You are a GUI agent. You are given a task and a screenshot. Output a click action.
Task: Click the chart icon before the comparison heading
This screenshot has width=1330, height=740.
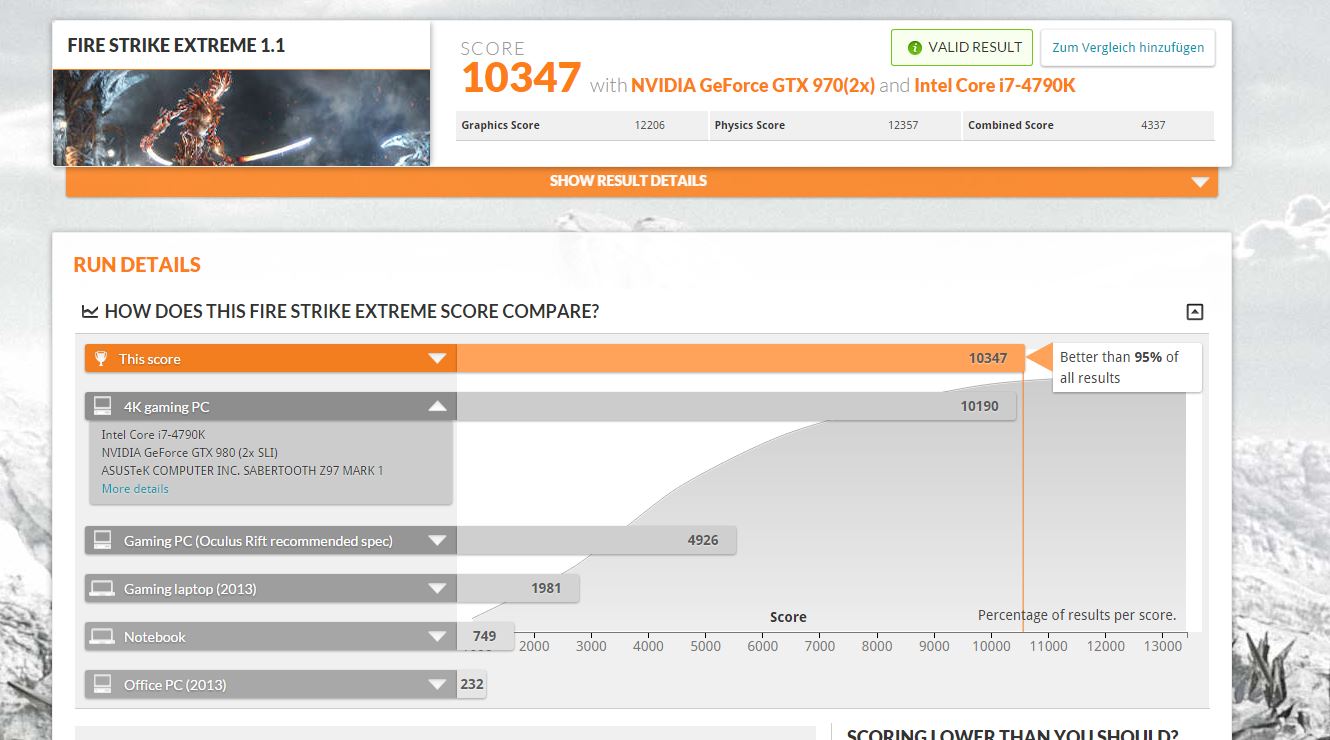pyautogui.click(x=90, y=312)
